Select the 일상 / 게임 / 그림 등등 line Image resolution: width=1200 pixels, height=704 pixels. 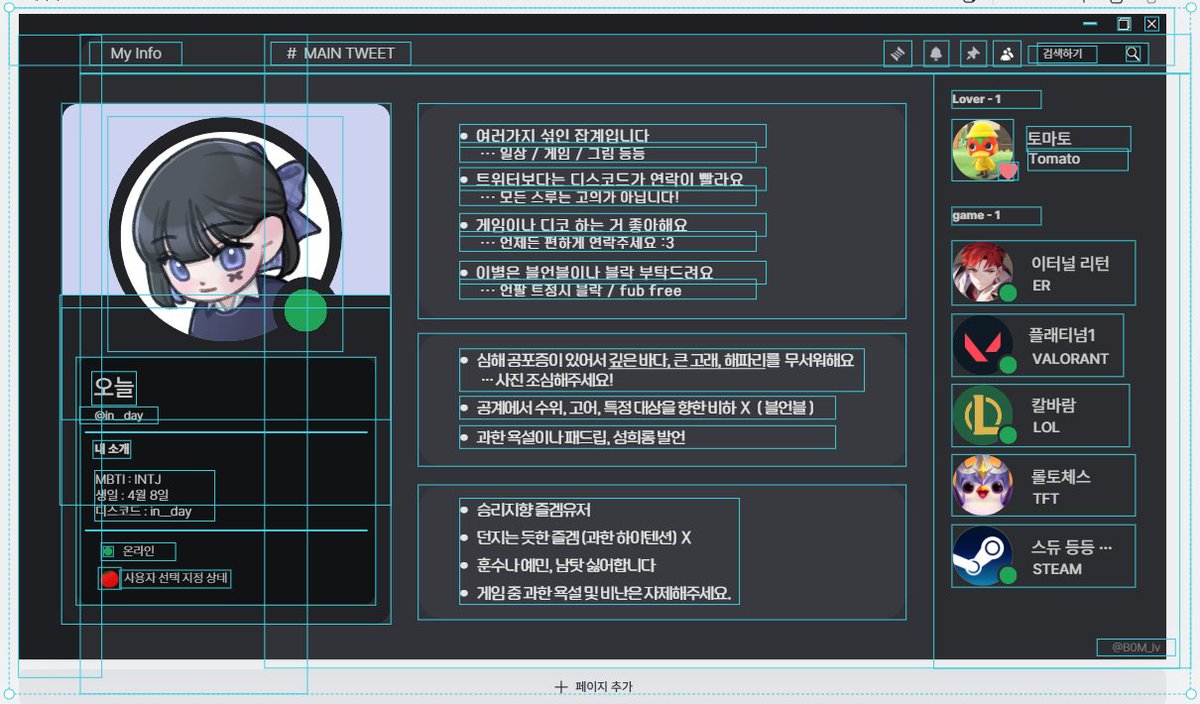tap(562, 154)
